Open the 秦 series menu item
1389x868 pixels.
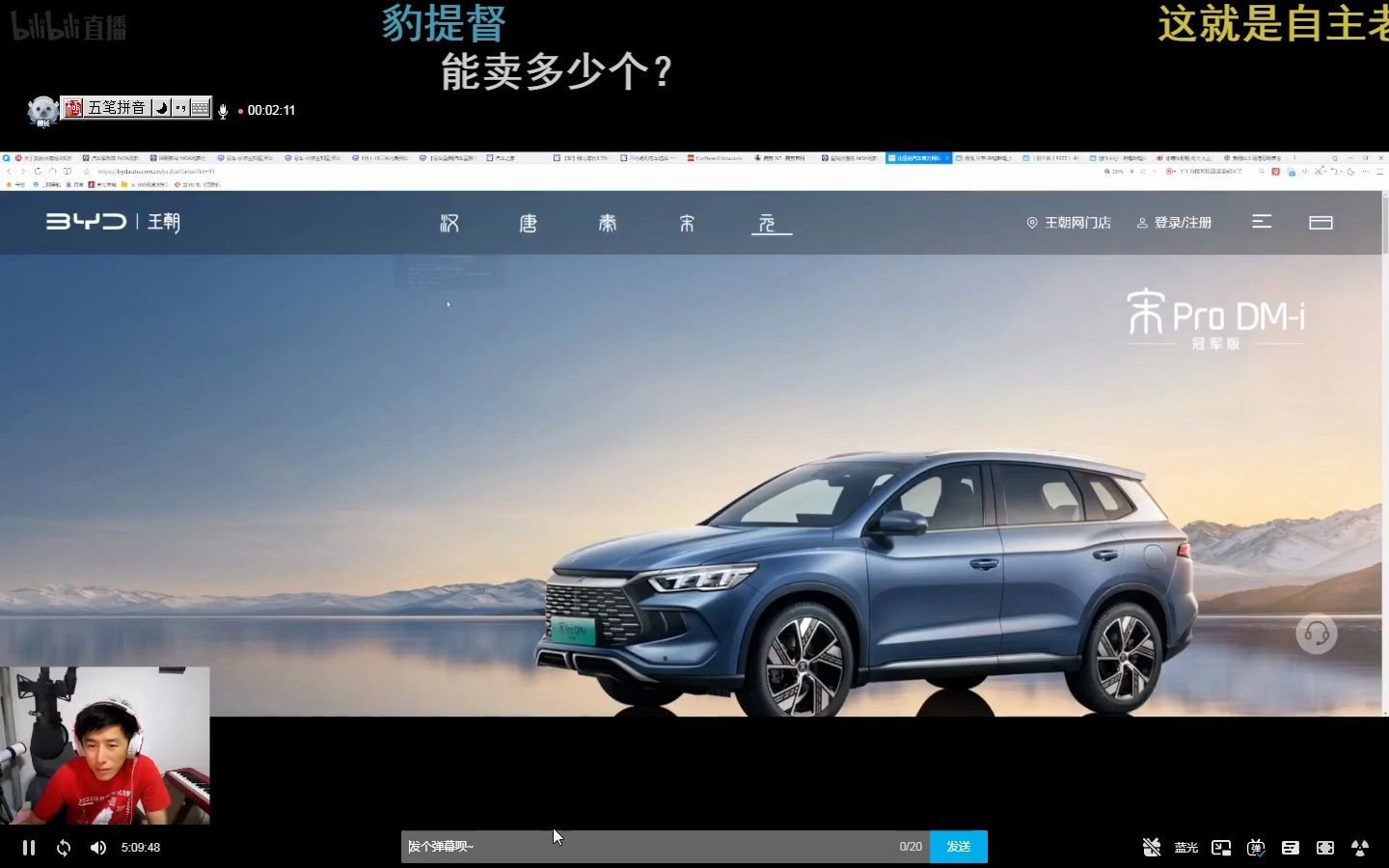608,223
